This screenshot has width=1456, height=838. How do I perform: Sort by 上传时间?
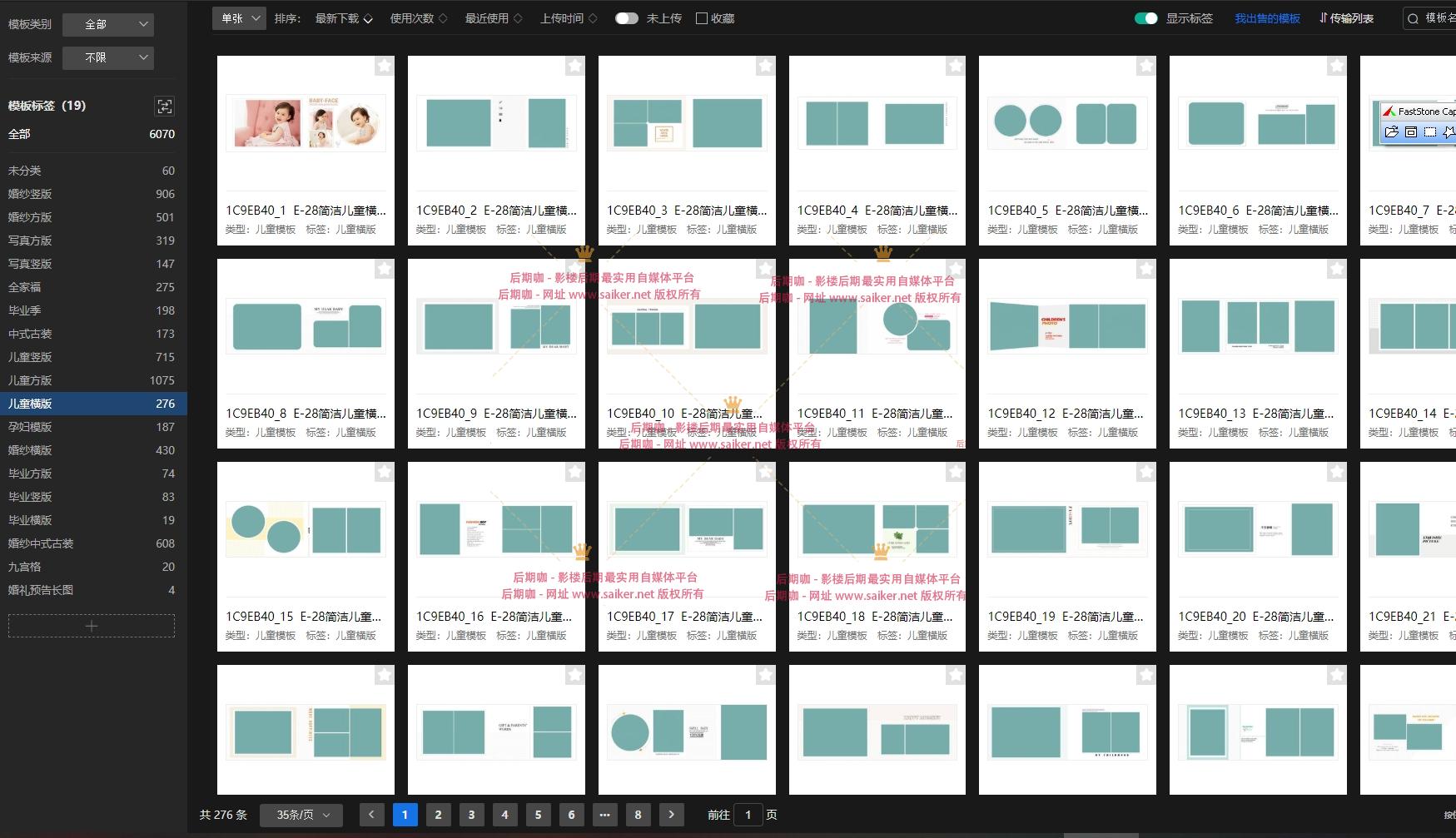[569, 18]
